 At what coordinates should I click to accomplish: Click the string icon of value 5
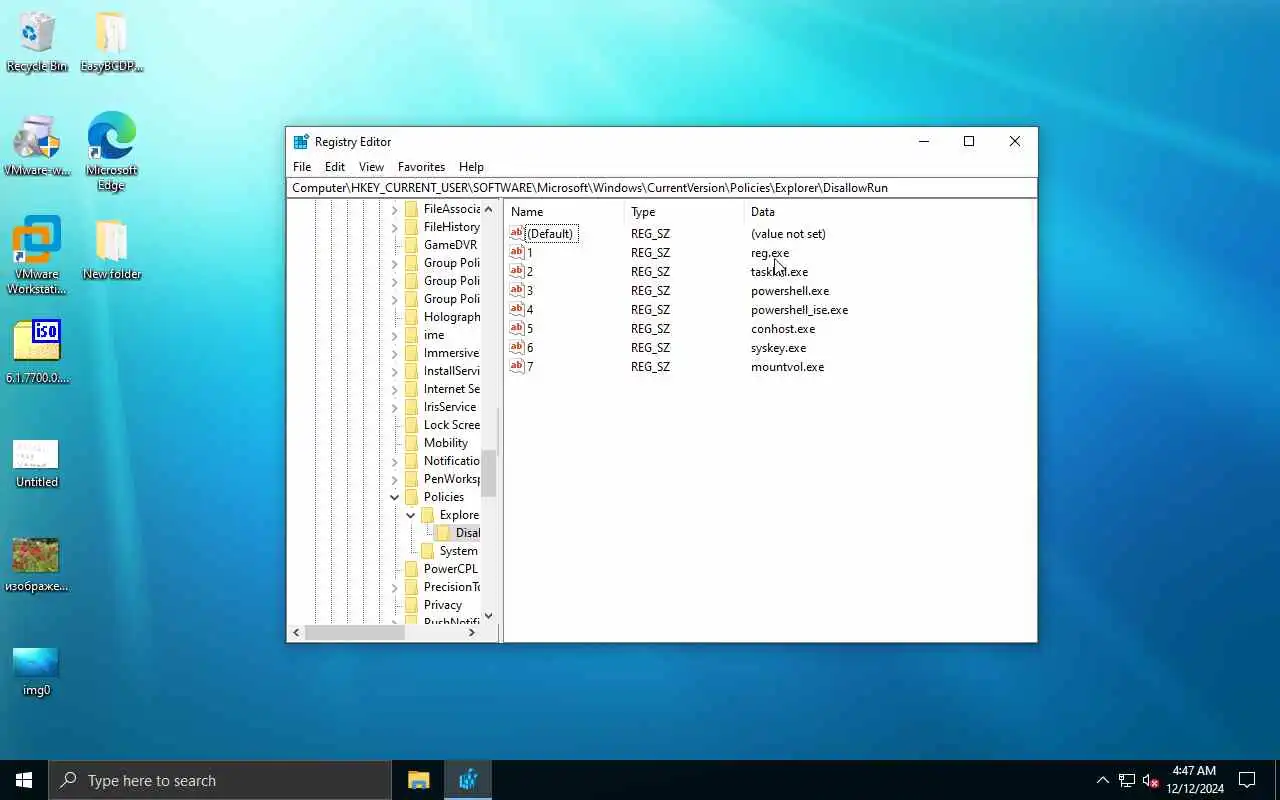tap(516, 328)
